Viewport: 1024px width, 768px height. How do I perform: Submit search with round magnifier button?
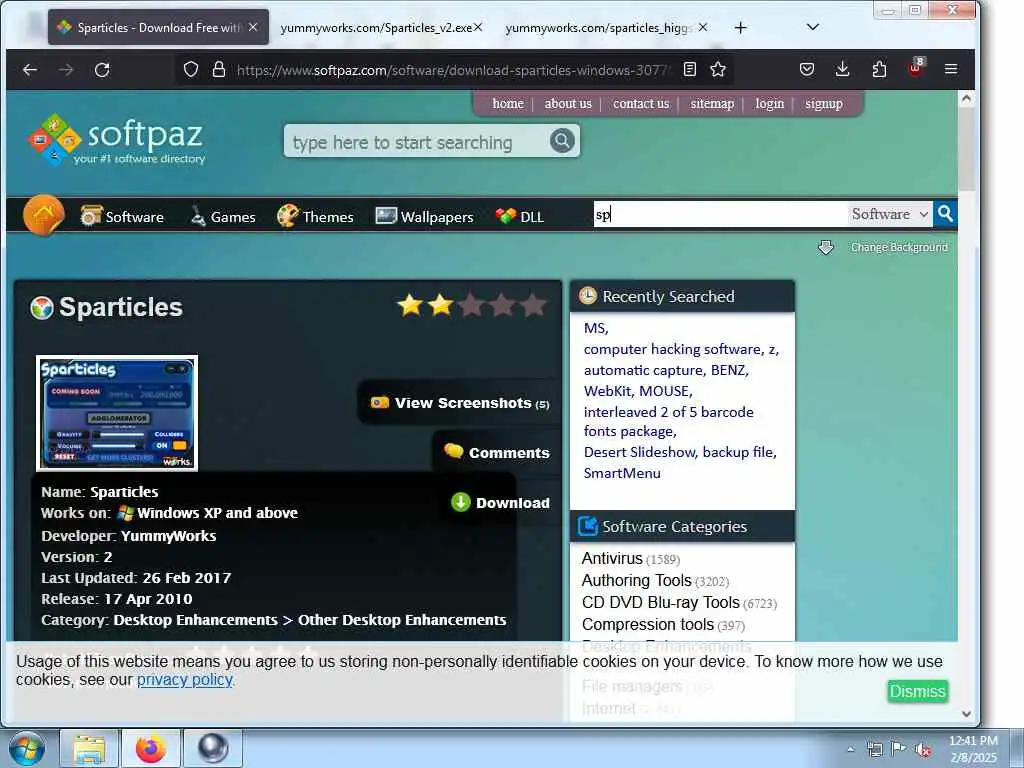tap(562, 140)
